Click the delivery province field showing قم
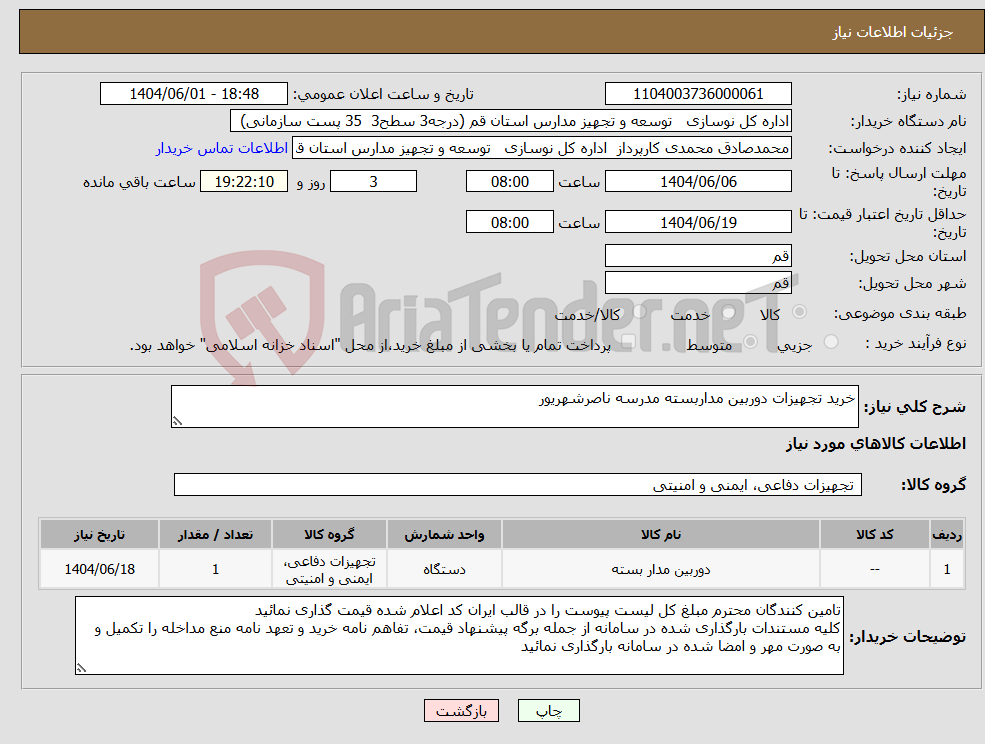 pyautogui.click(x=698, y=255)
